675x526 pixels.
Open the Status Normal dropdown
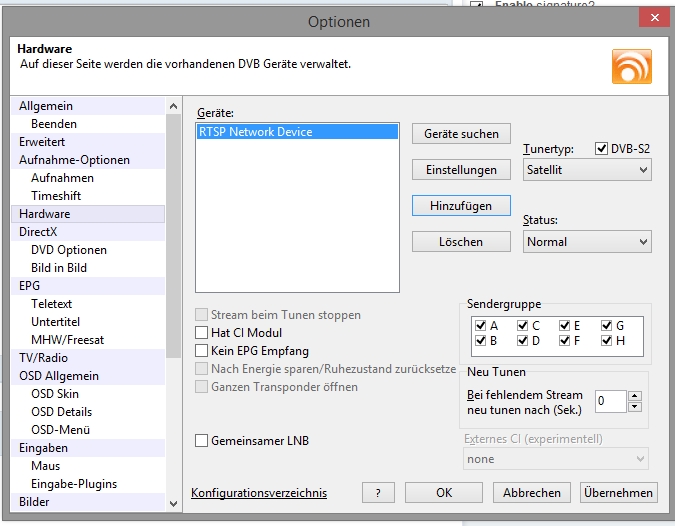587,242
